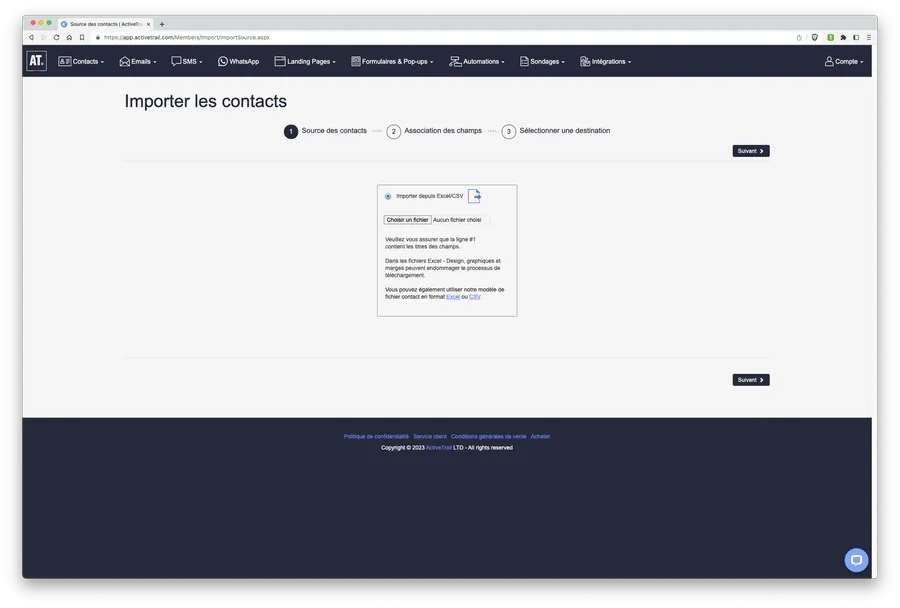
Task: Click step 1 Source des contacts
Action: tap(325, 131)
